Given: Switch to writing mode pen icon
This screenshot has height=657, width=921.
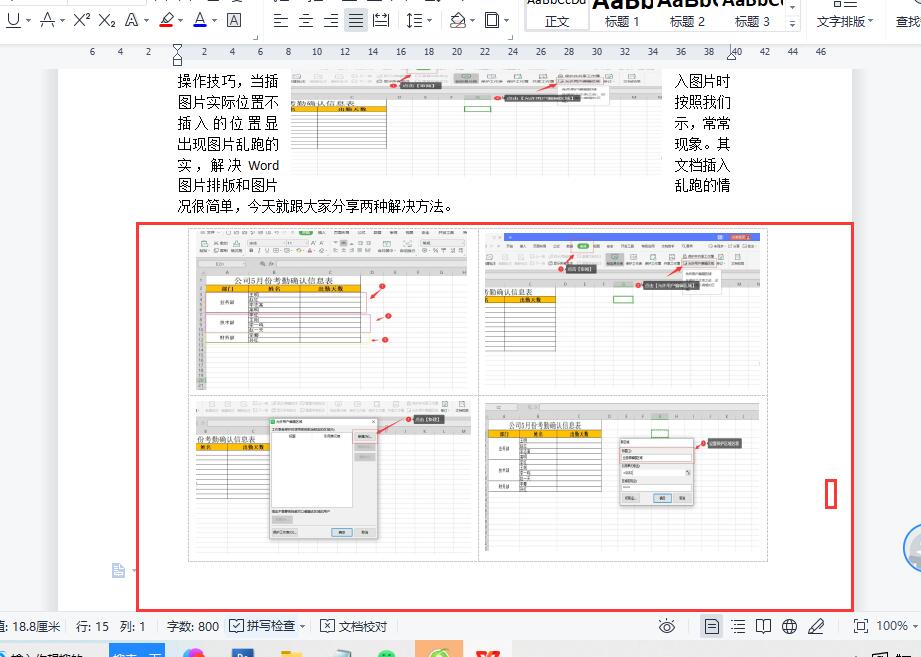Looking at the screenshot, I should tap(816, 626).
